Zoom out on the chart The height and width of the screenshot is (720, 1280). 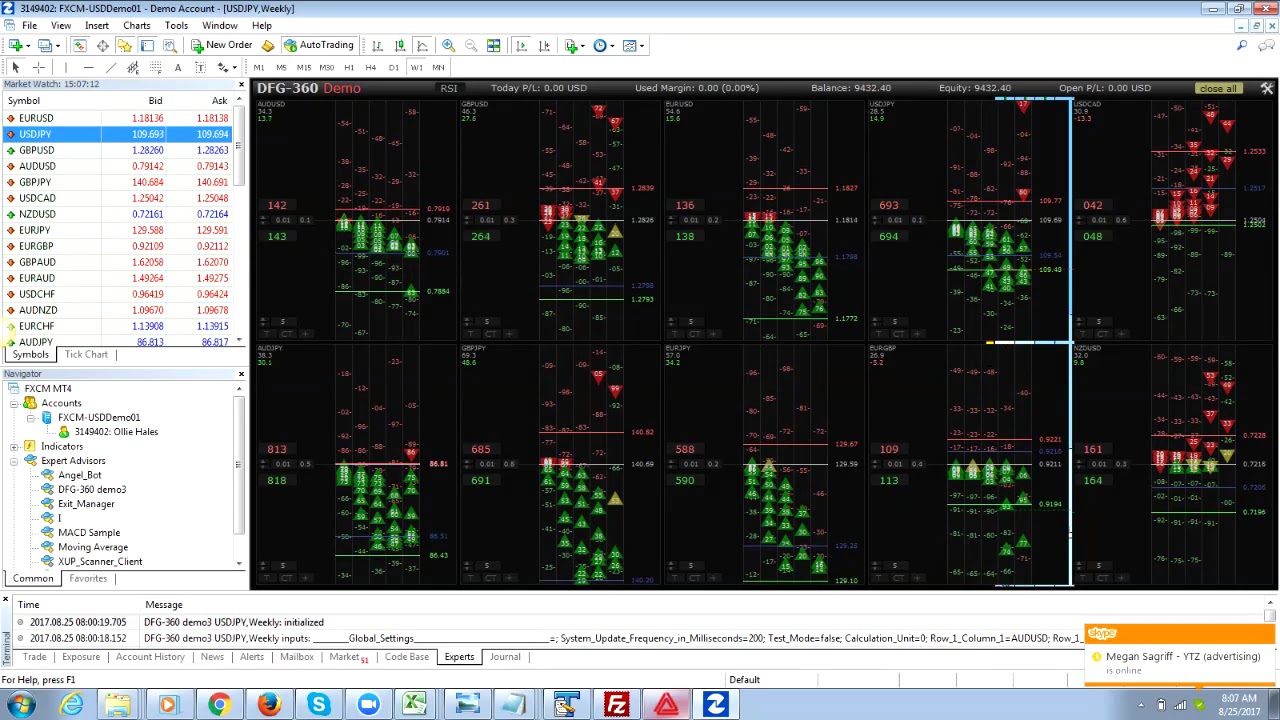click(x=470, y=45)
